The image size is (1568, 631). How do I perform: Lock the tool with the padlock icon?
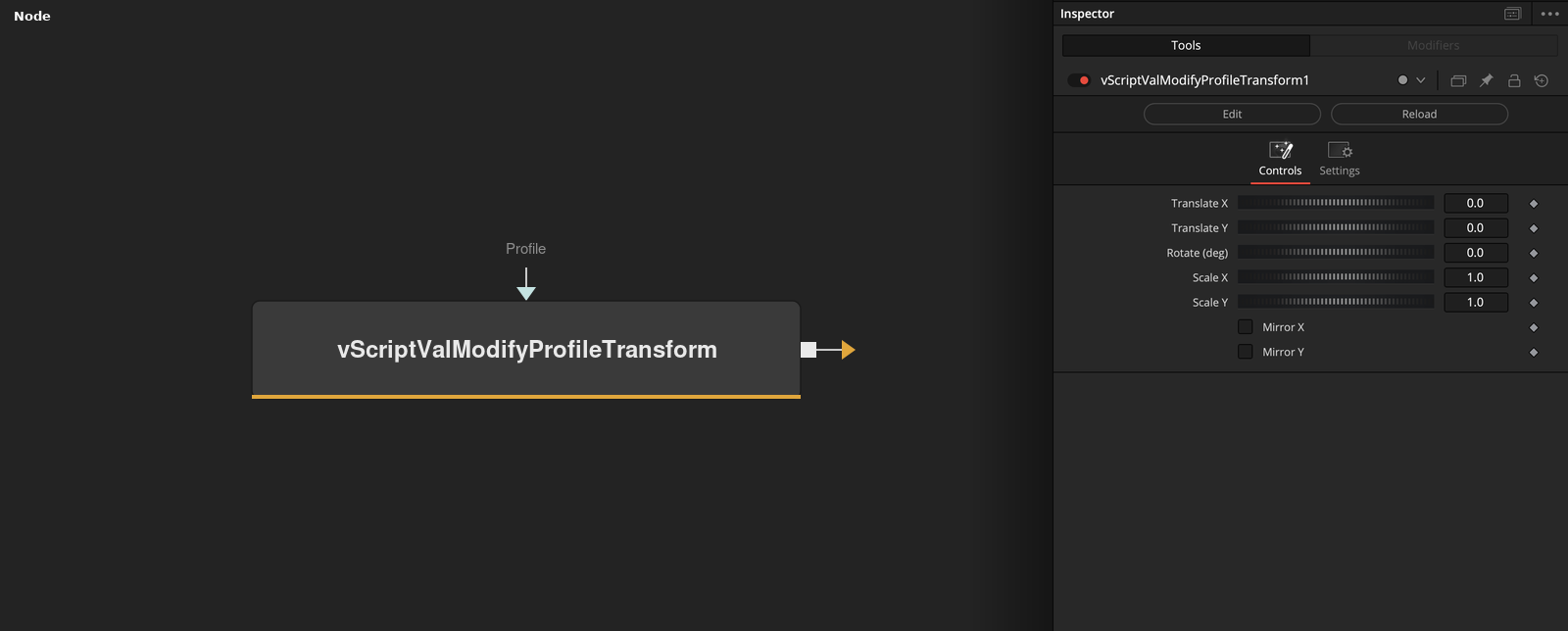(1514, 80)
